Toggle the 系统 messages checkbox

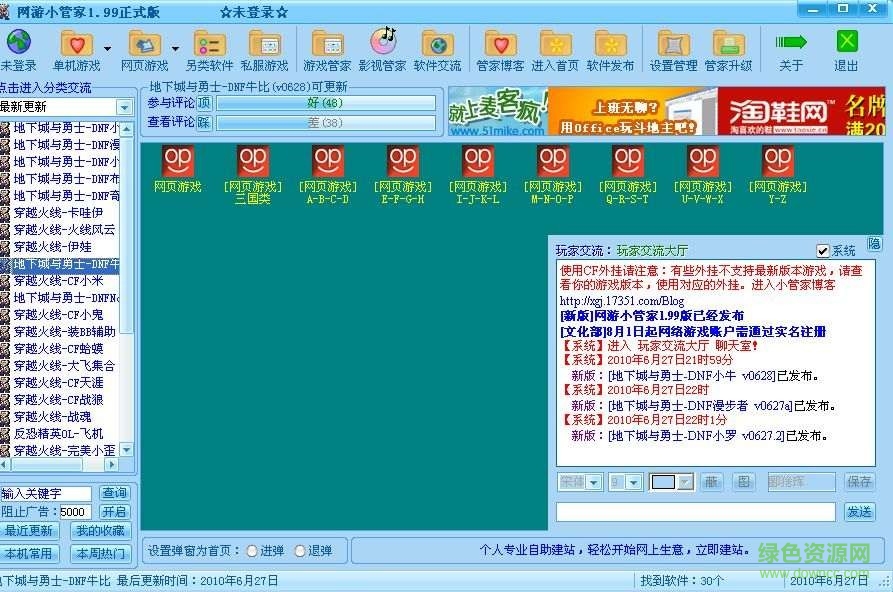(x=822, y=251)
